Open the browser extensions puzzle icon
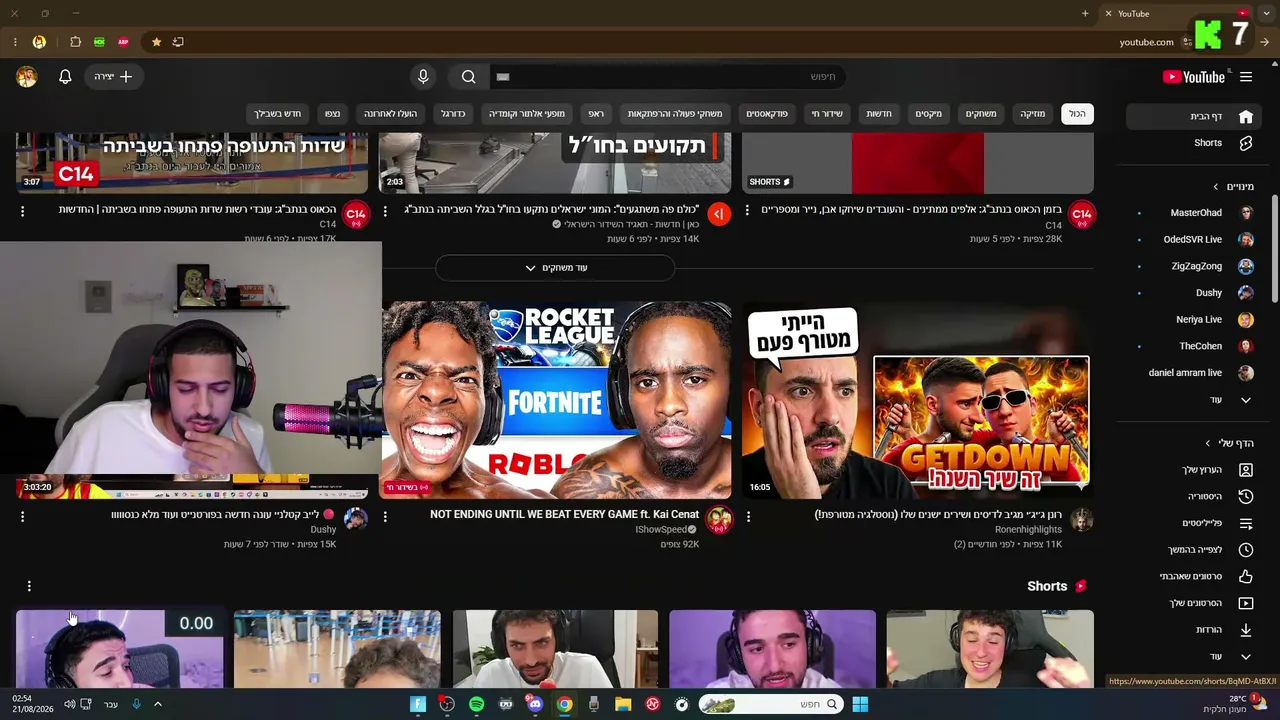The width and height of the screenshot is (1280, 720). 75,42
